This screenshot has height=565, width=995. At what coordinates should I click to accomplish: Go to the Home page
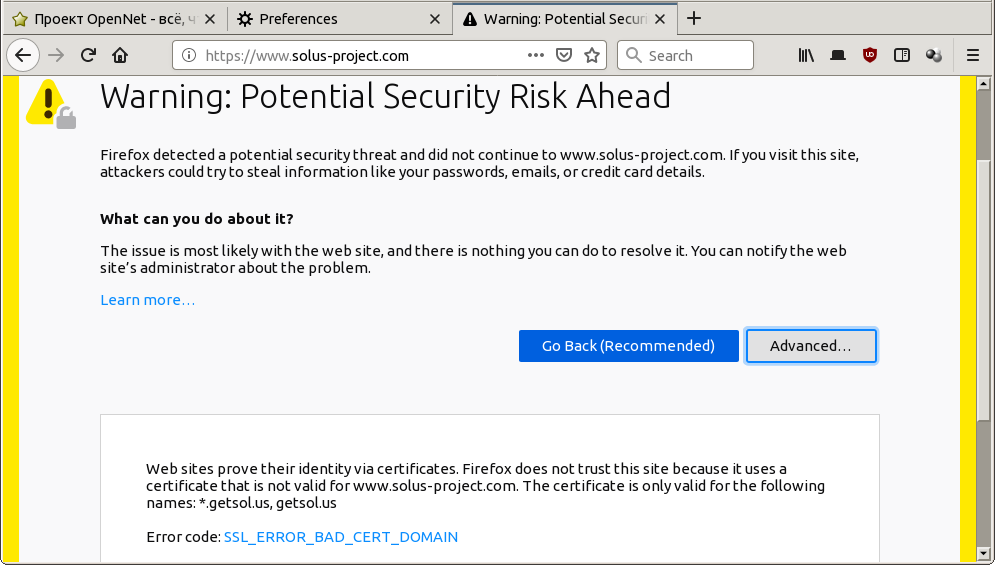click(x=120, y=55)
